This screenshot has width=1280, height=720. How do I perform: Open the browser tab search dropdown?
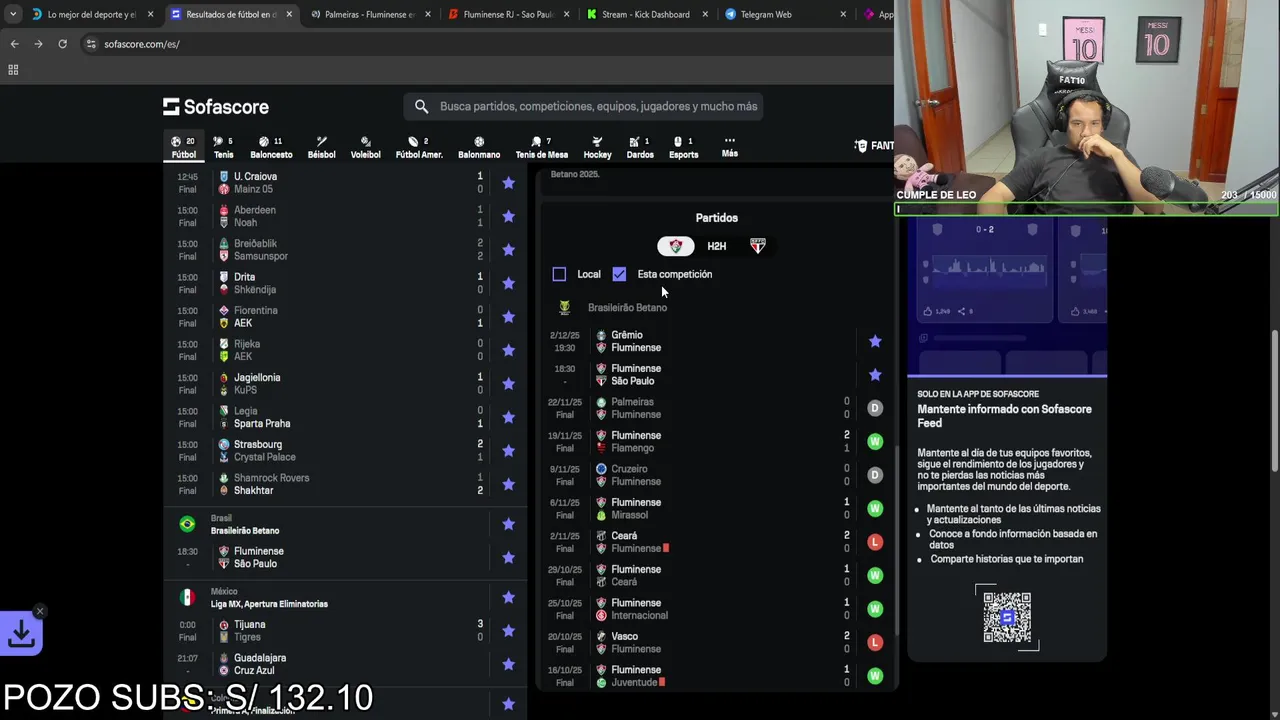click(x=12, y=14)
